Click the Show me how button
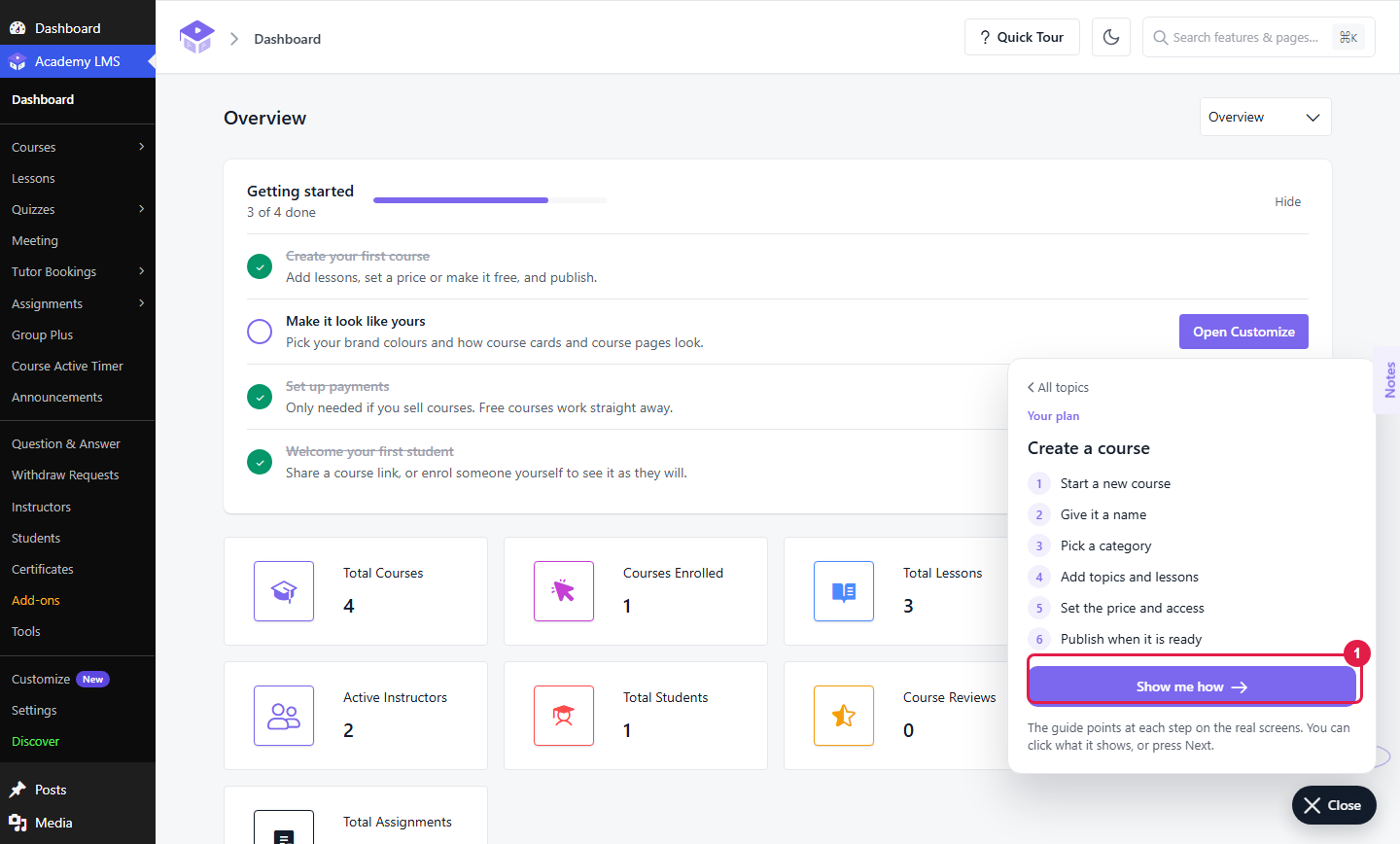Screen dimensions: 1400x844 pos(1192,686)
